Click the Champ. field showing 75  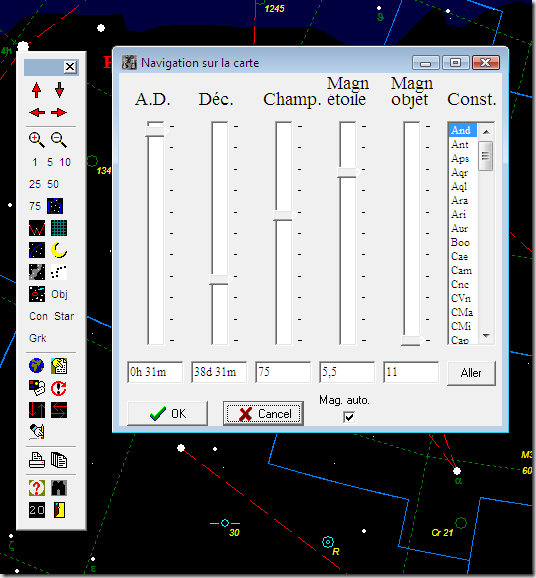(283, 372)
